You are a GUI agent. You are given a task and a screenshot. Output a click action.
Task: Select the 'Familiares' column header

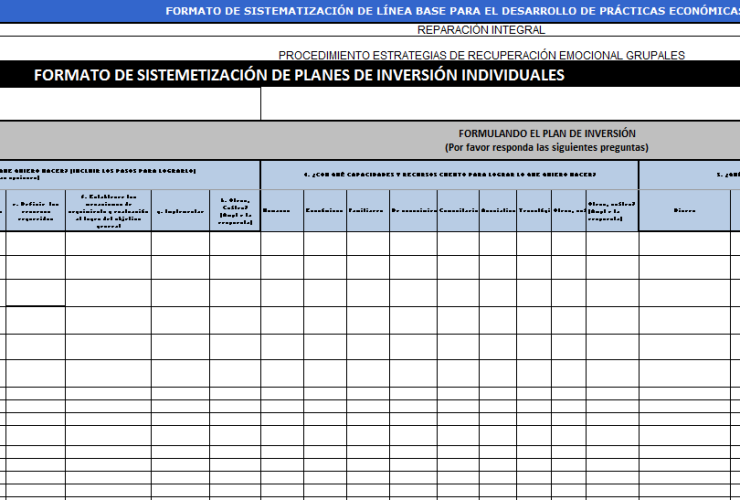click(x=368, y=211)
